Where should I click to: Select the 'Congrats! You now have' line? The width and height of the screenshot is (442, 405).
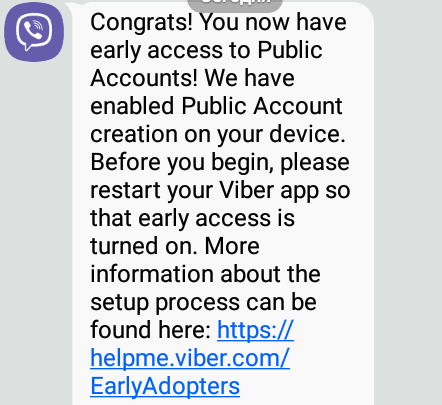218,22
